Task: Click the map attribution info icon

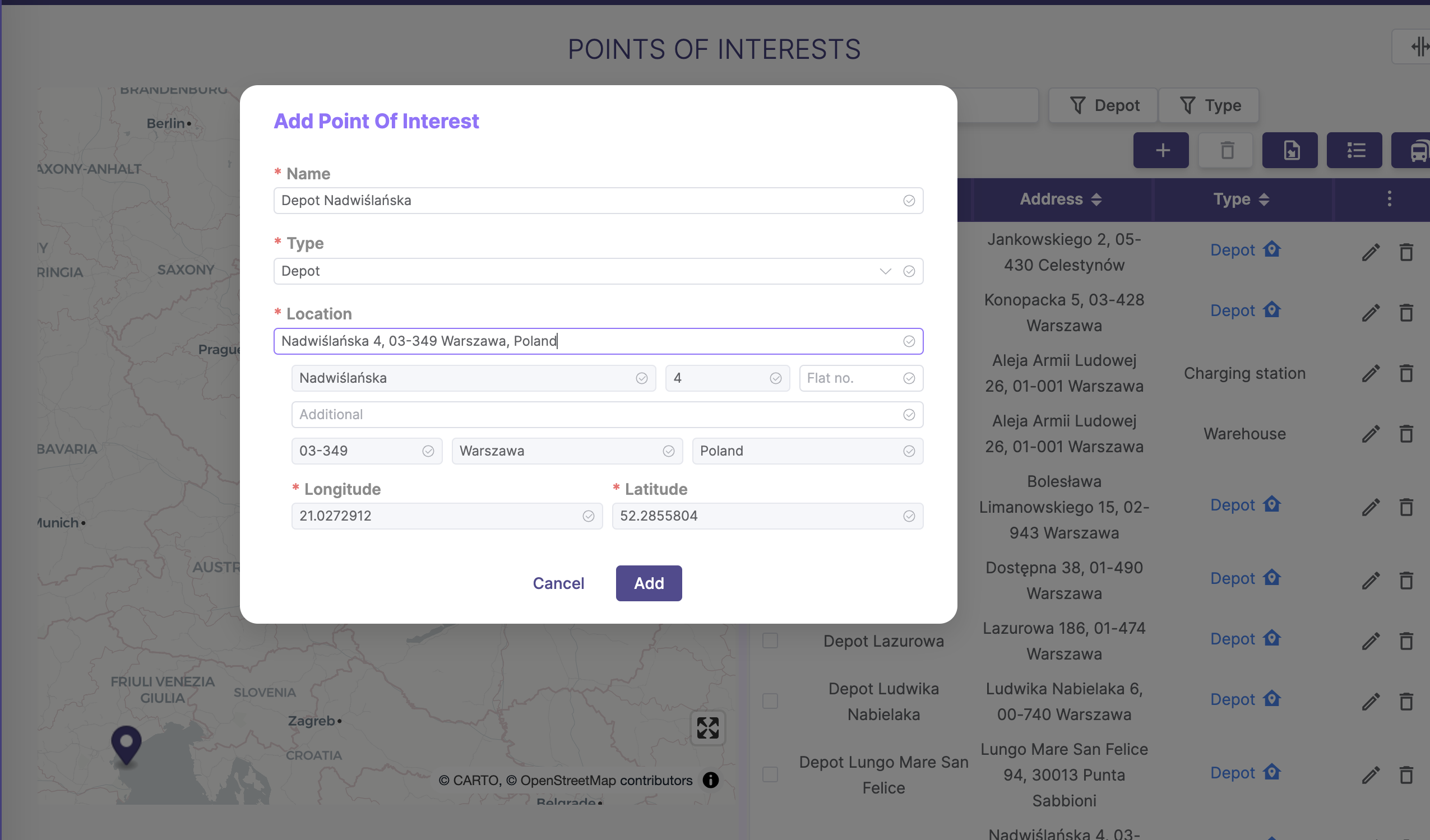Action: pyautogui.click(x=710, y=781)
